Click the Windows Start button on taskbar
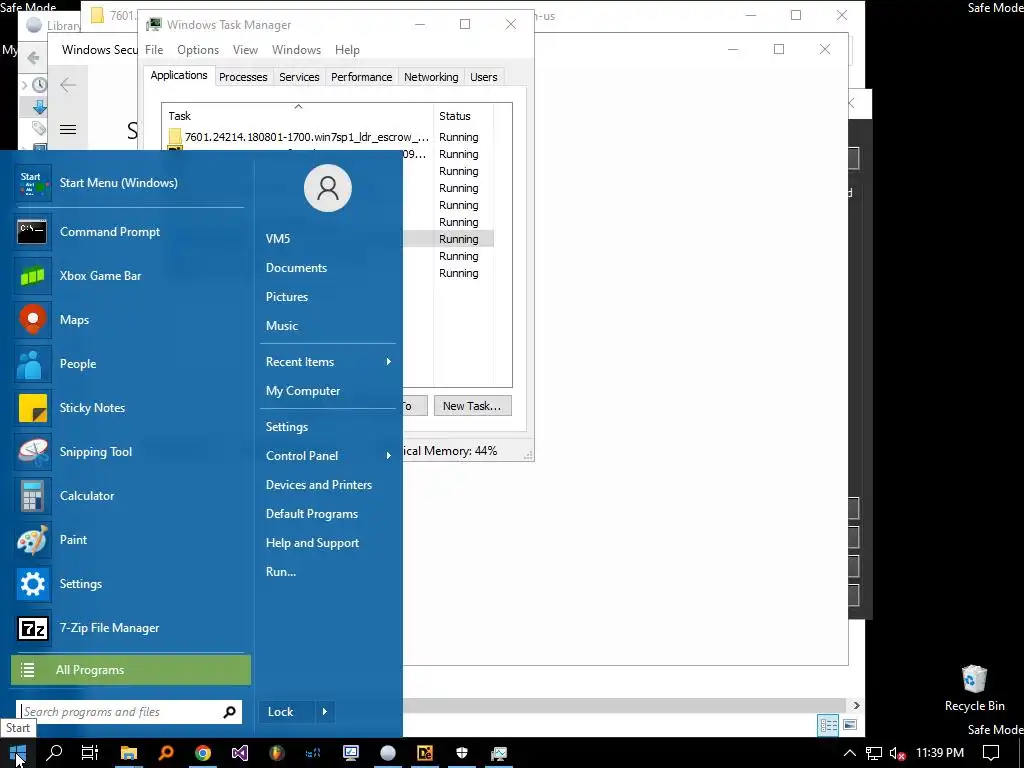 tap(18, 753)
